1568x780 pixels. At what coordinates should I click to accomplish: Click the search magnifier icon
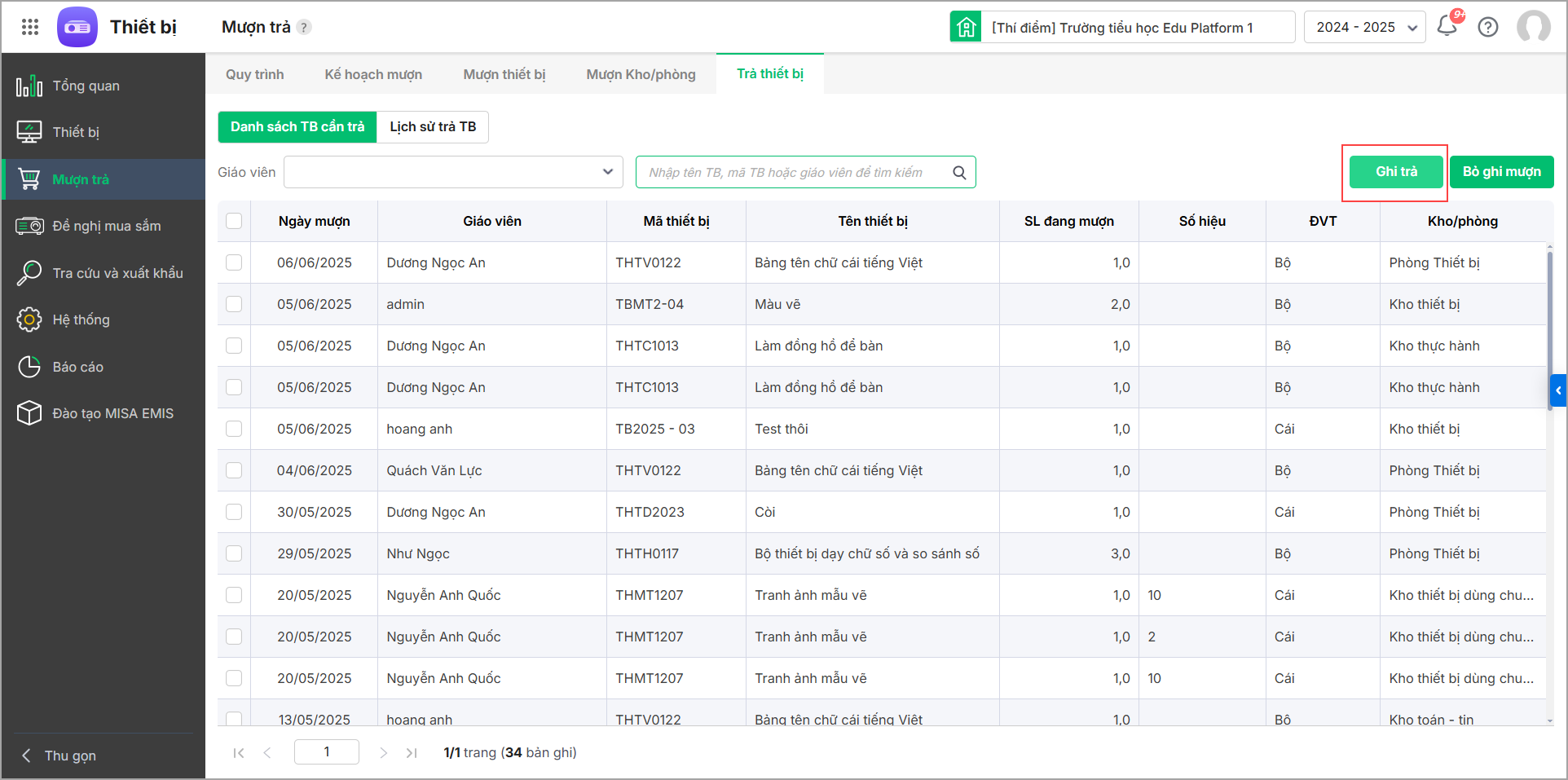(959, 172)
